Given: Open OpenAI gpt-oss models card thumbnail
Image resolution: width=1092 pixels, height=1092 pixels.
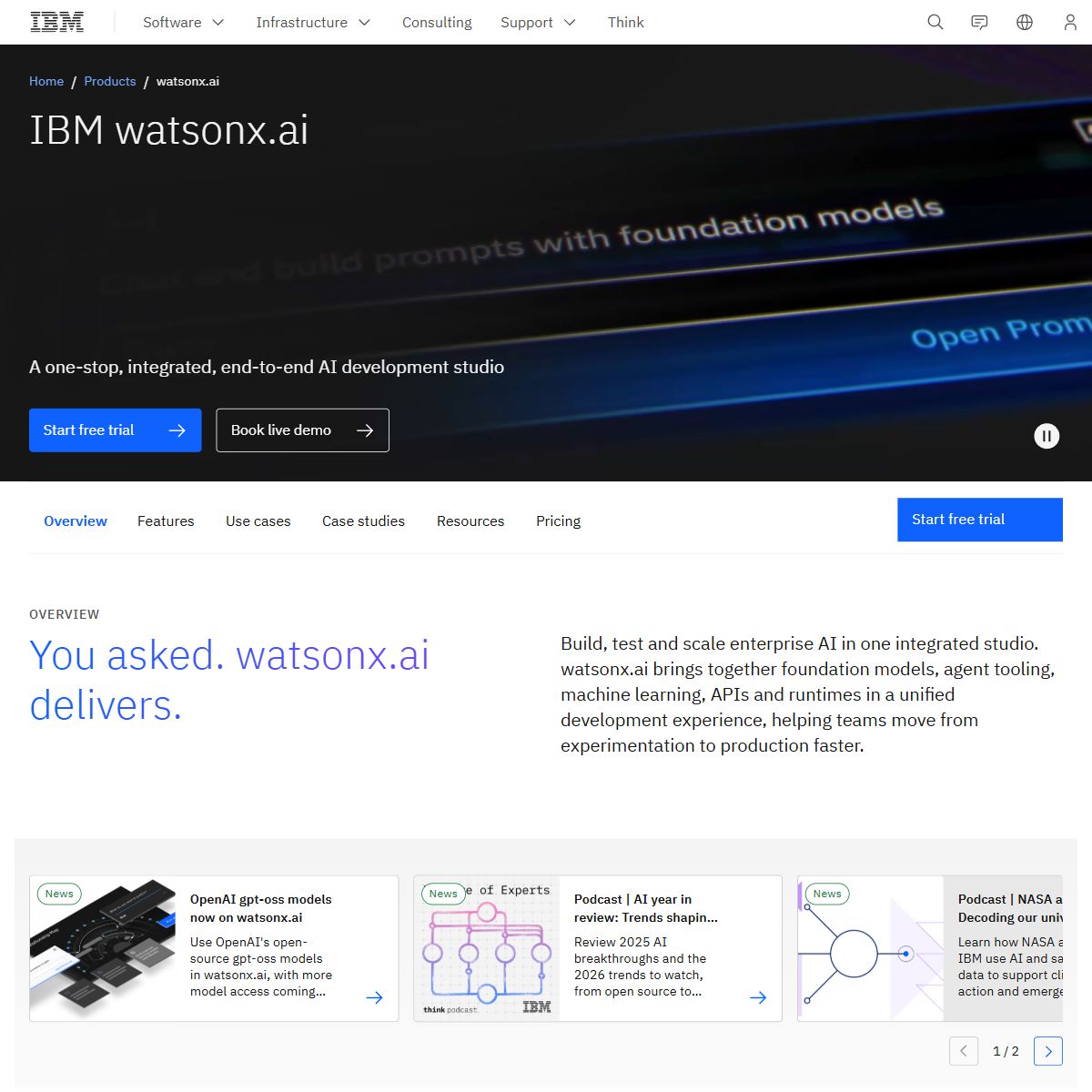Looking at the screenshot, I should [x=103, y=948].
